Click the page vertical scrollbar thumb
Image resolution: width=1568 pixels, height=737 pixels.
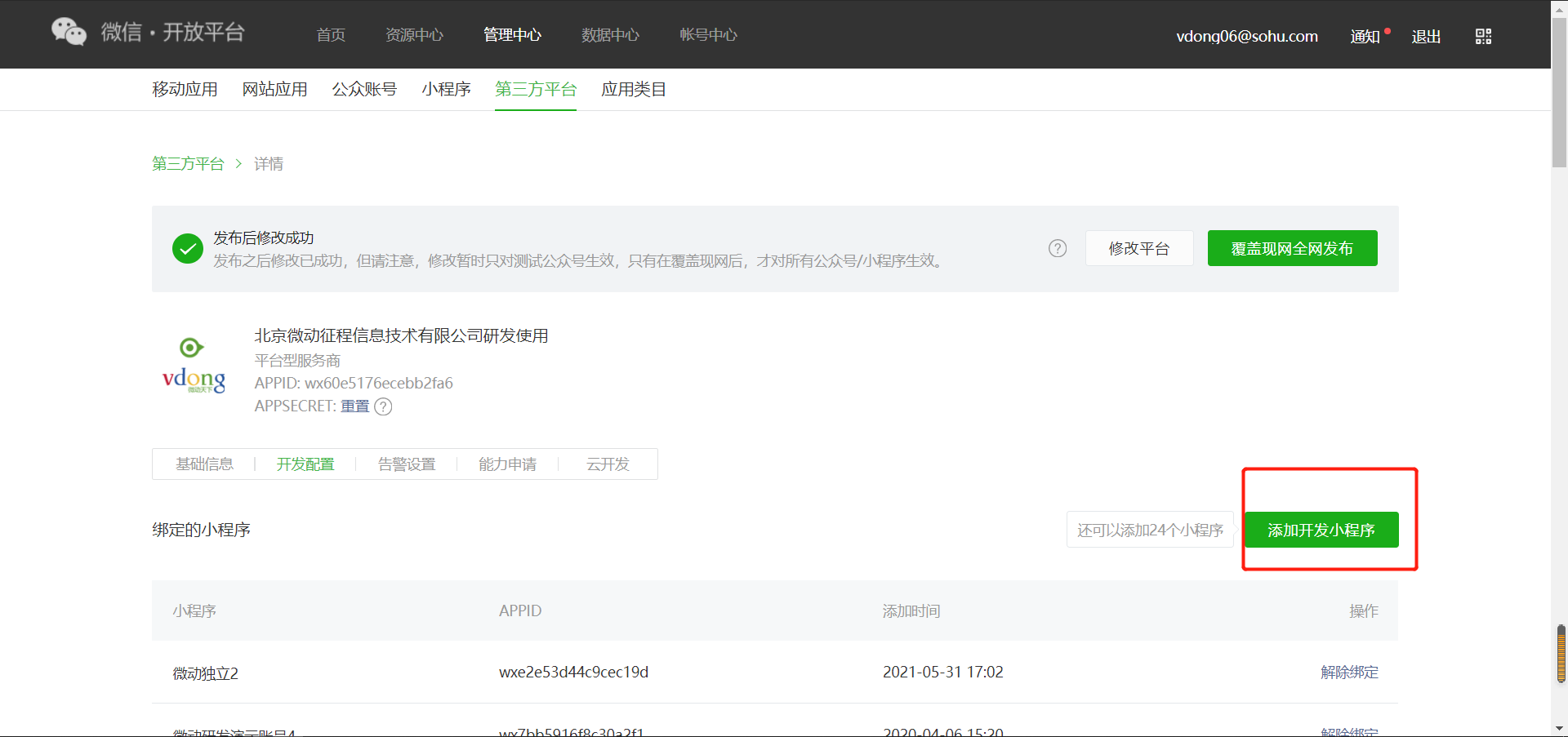tap(1559, 94)
